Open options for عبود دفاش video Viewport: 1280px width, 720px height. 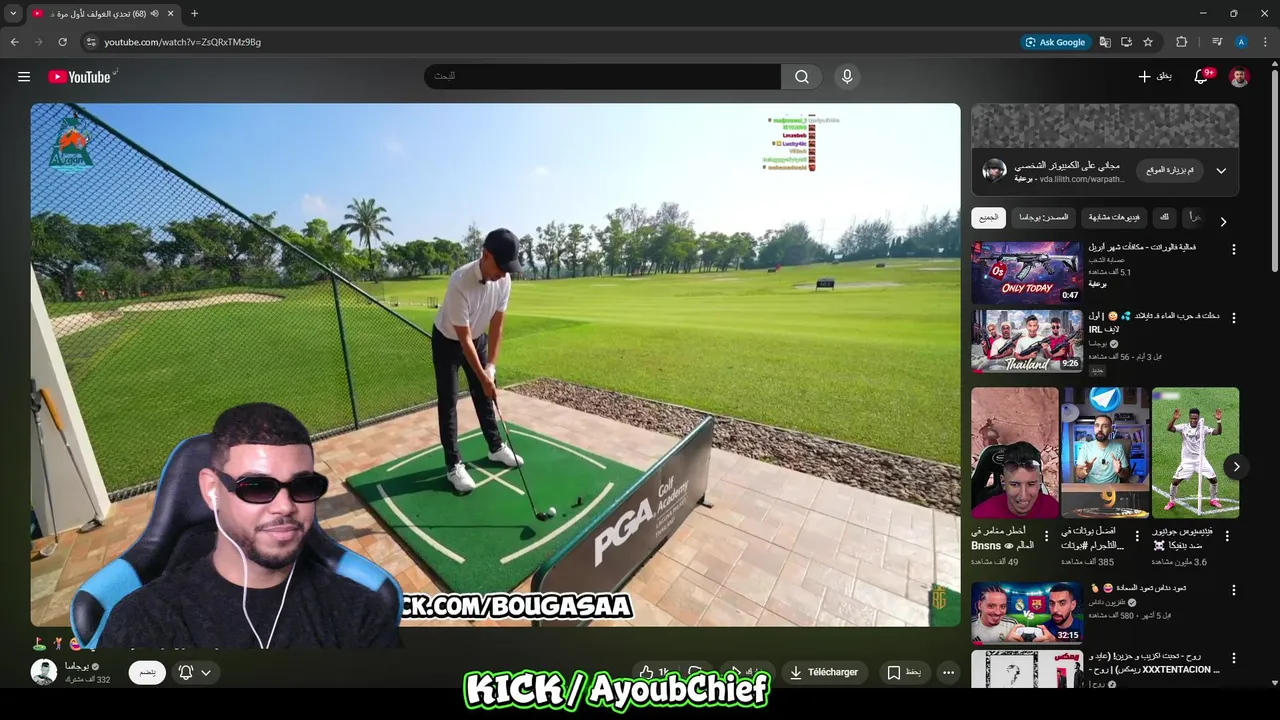pyautogui.click(x=1233, y=590)
